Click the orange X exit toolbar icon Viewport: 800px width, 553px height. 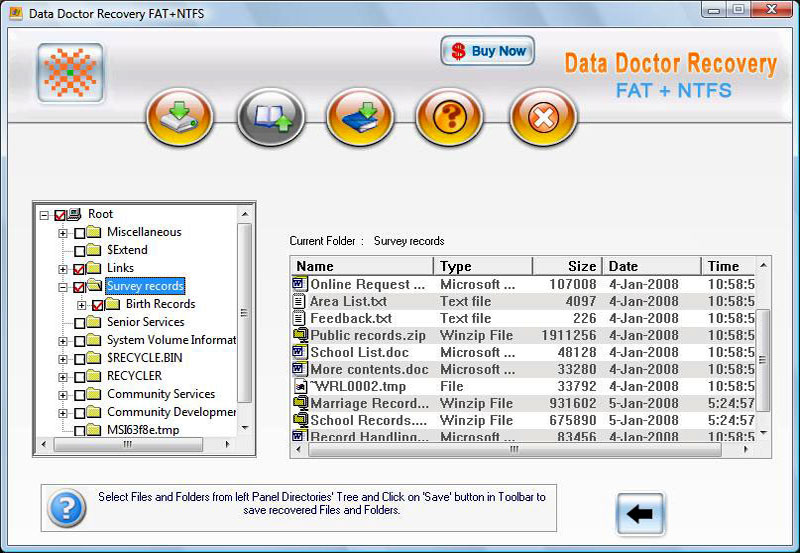click(543, 117)
